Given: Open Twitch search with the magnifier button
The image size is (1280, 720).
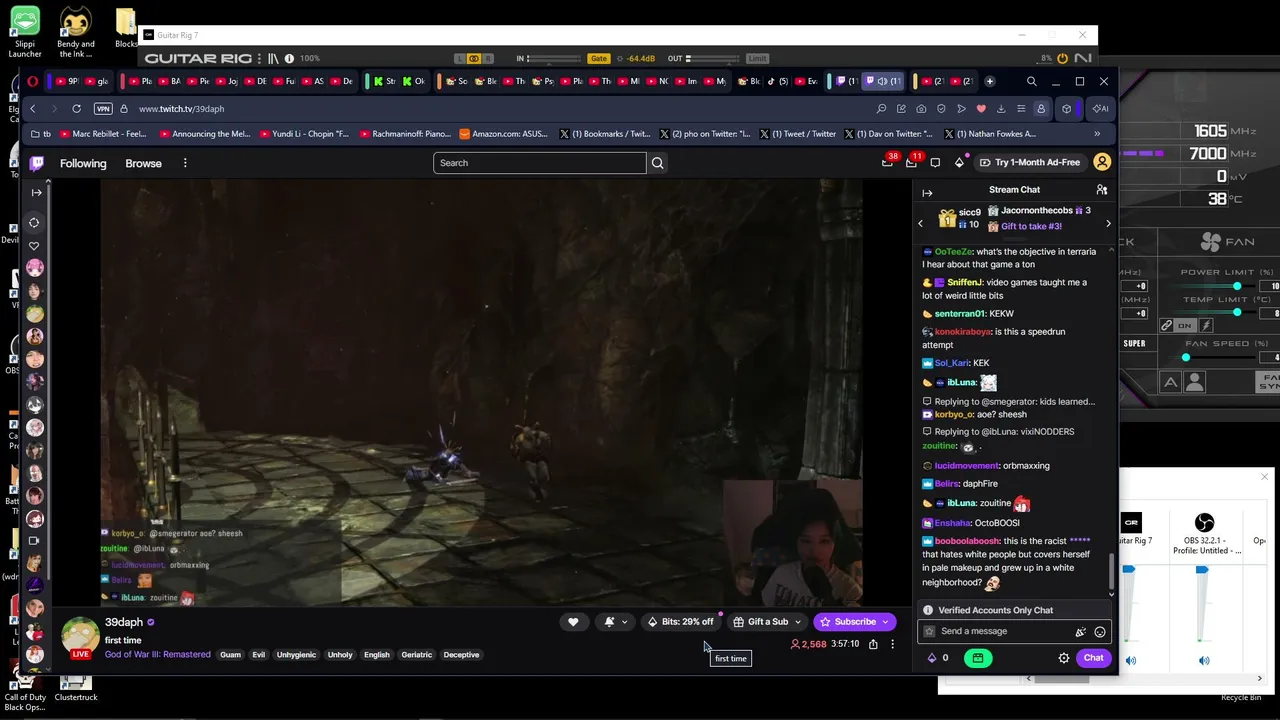Looking at the screenshot, I should 657,163.
